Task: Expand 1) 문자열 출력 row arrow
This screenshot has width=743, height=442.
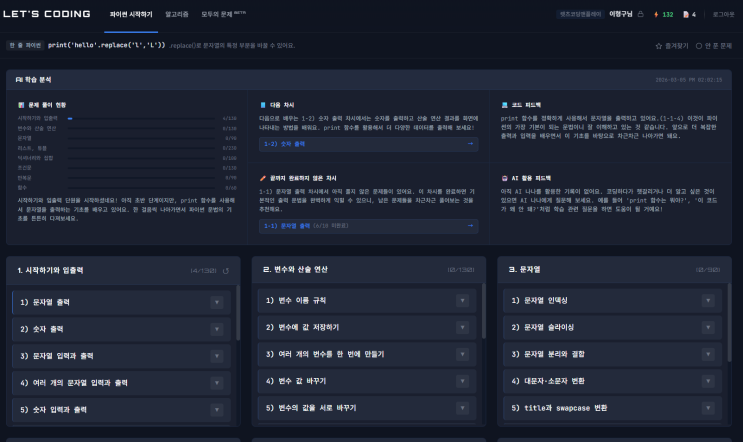Action: tap(217, 302)
